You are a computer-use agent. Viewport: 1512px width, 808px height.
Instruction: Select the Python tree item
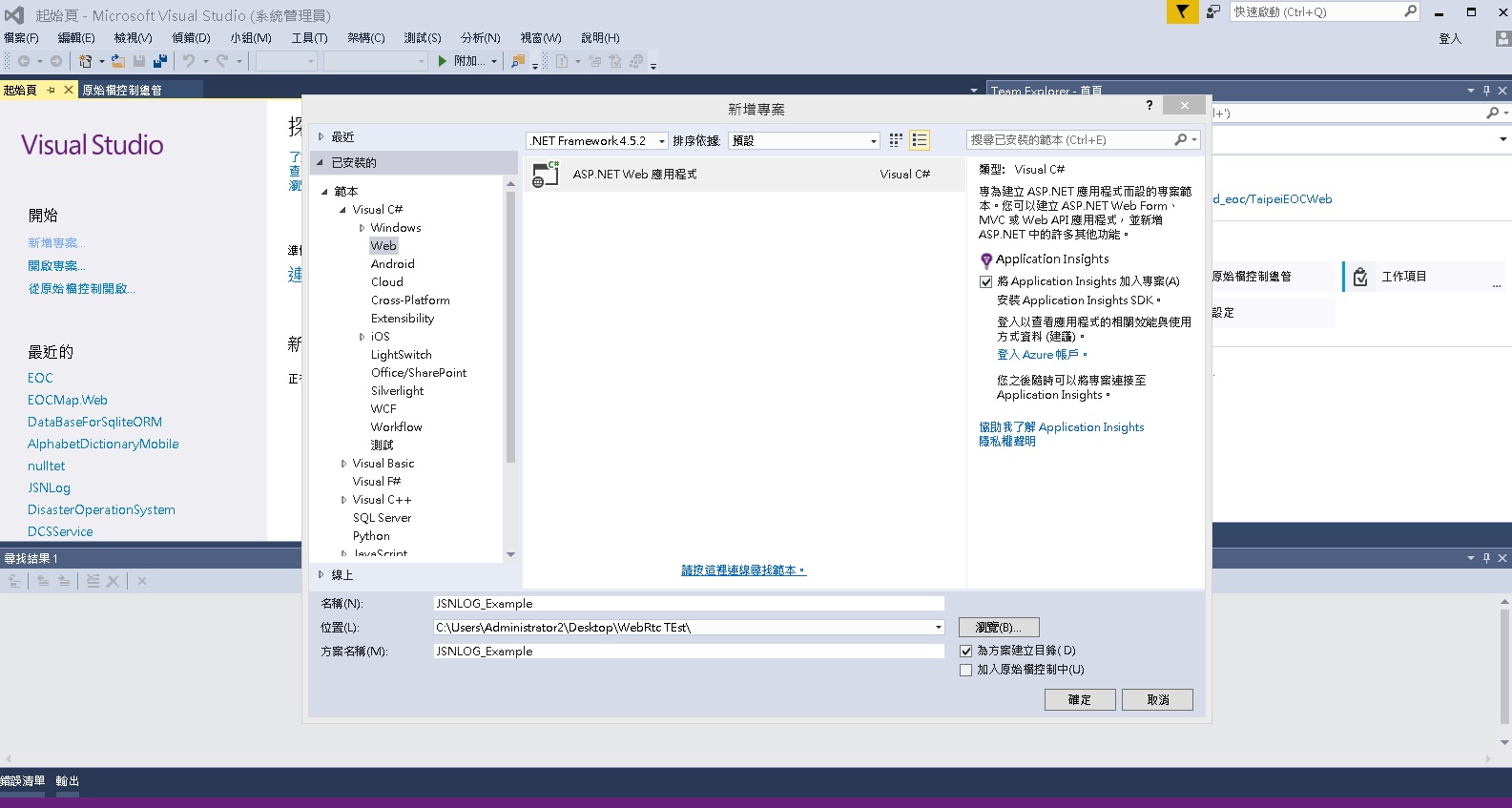click(371, 536)
